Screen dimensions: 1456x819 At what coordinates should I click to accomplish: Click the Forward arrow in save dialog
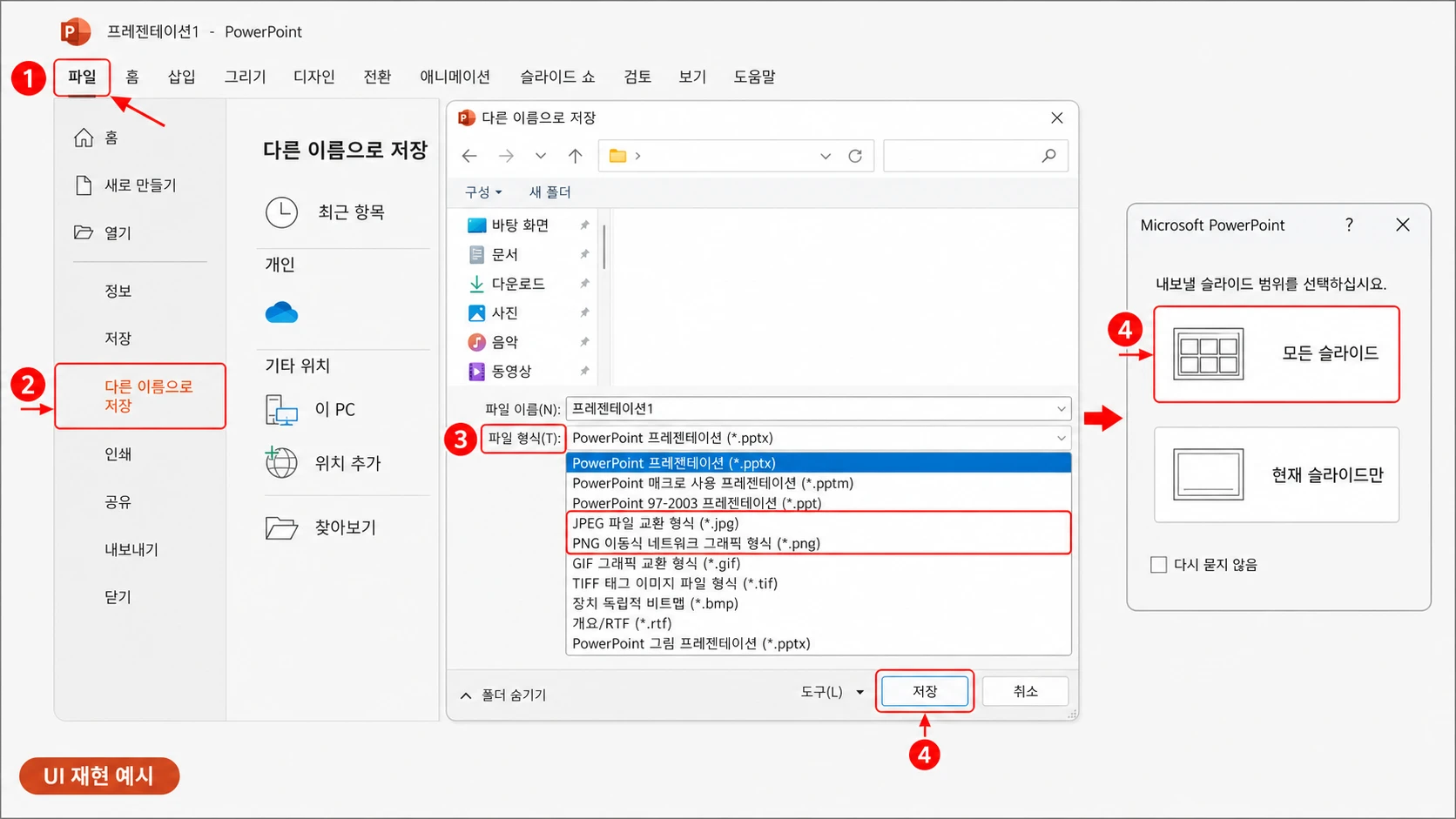pyautogui.click(x=506, y=156)
